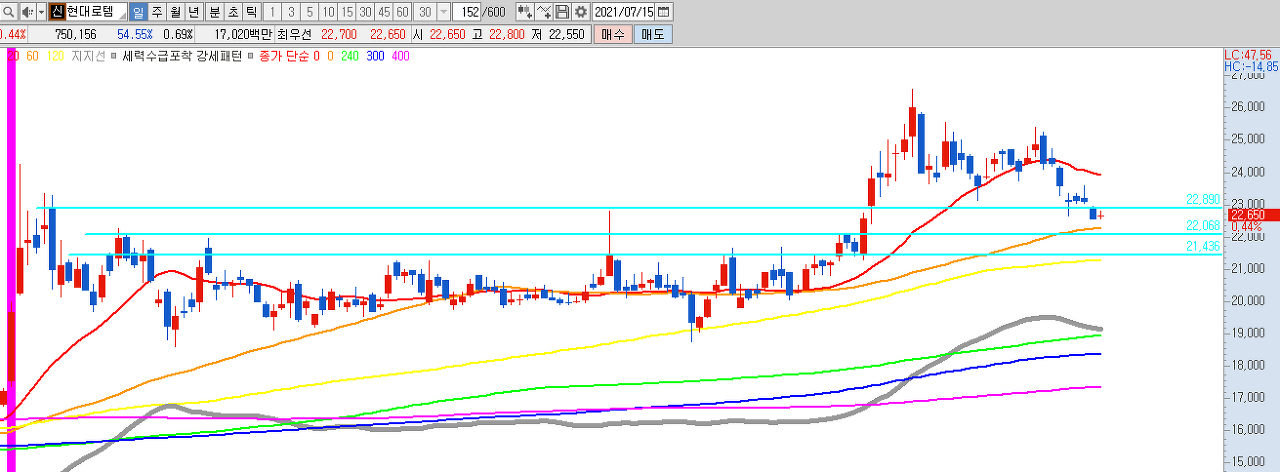
Task: Click the save chart floppy disk icon
Action: [562, 12]
